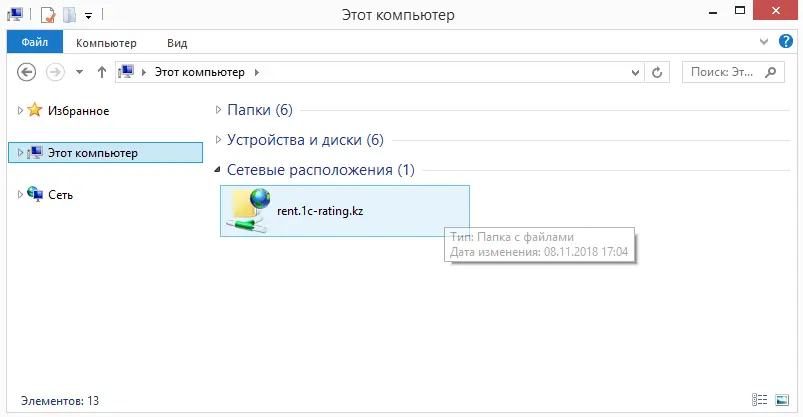
Task: Close the Этот компьютер window
Action: click(x=775, y=10)
